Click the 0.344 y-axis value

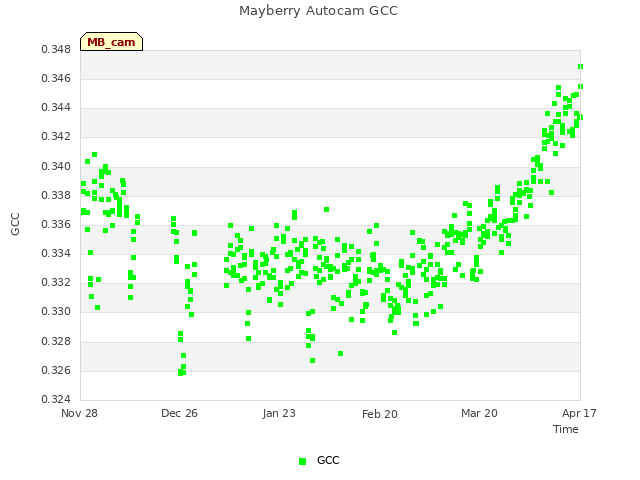point(56,108)
